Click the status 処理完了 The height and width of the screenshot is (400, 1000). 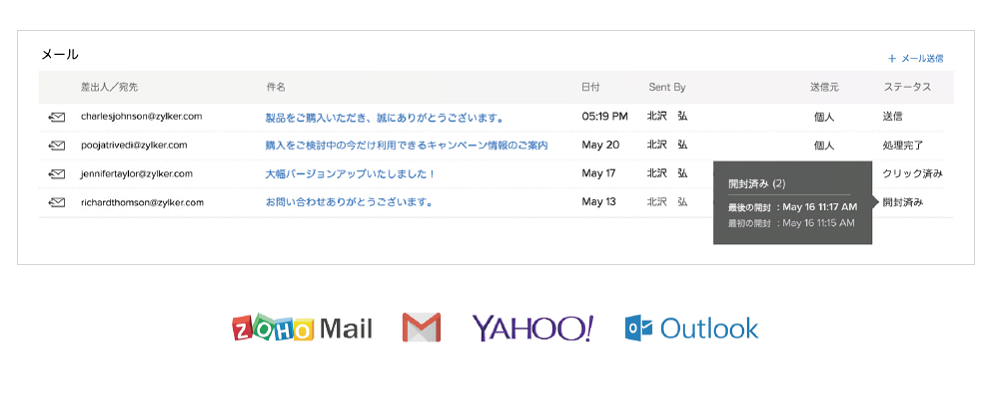click(902, 145)
